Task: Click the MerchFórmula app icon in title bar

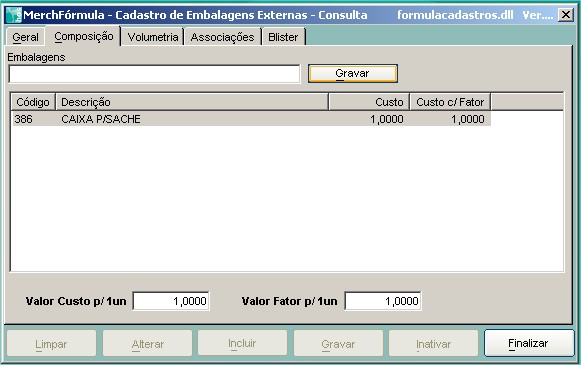Action: tap(14, 15)
